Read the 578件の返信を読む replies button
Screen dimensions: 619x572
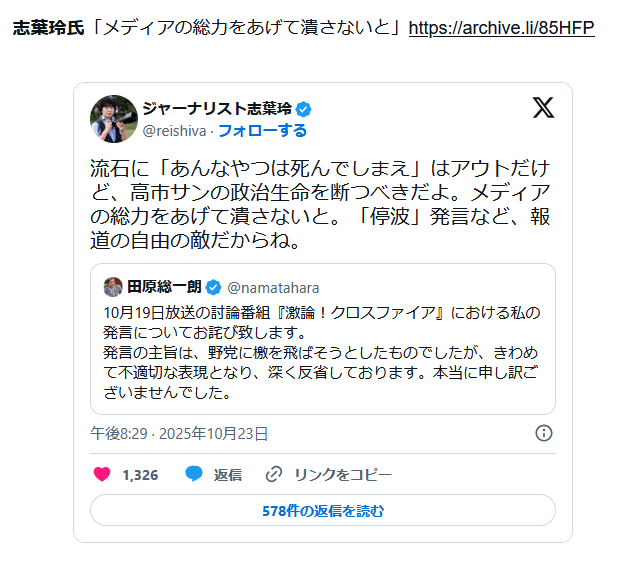pyautogui.click(x=322, y=510)
